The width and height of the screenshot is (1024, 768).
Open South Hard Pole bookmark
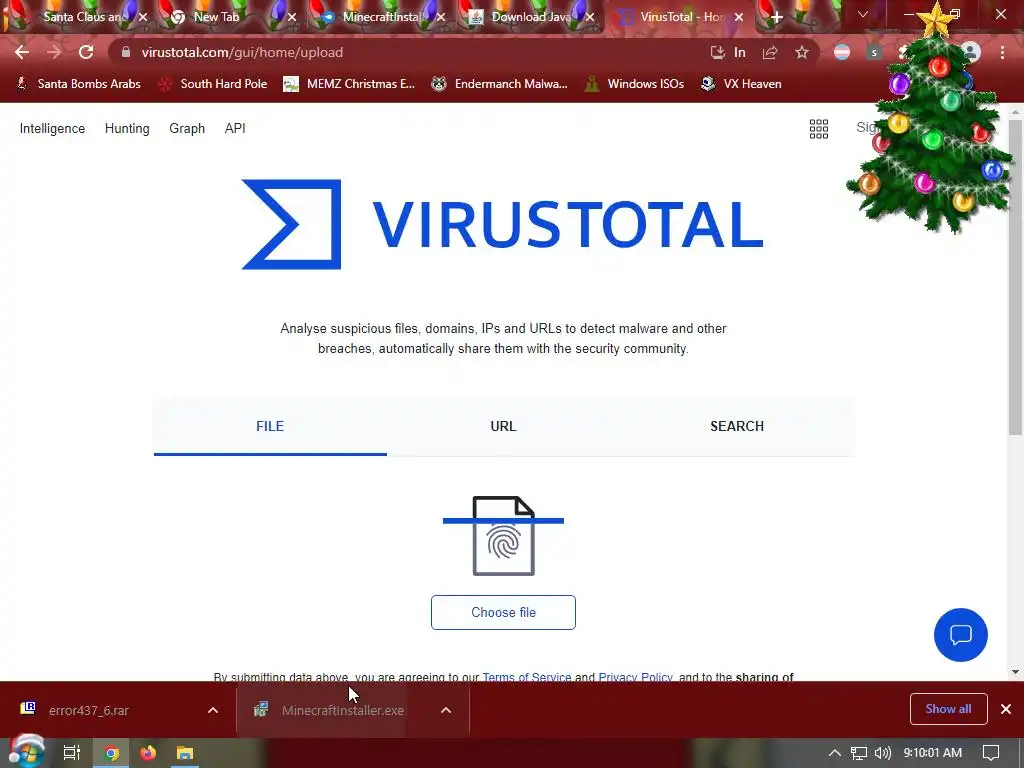point(213,84)
